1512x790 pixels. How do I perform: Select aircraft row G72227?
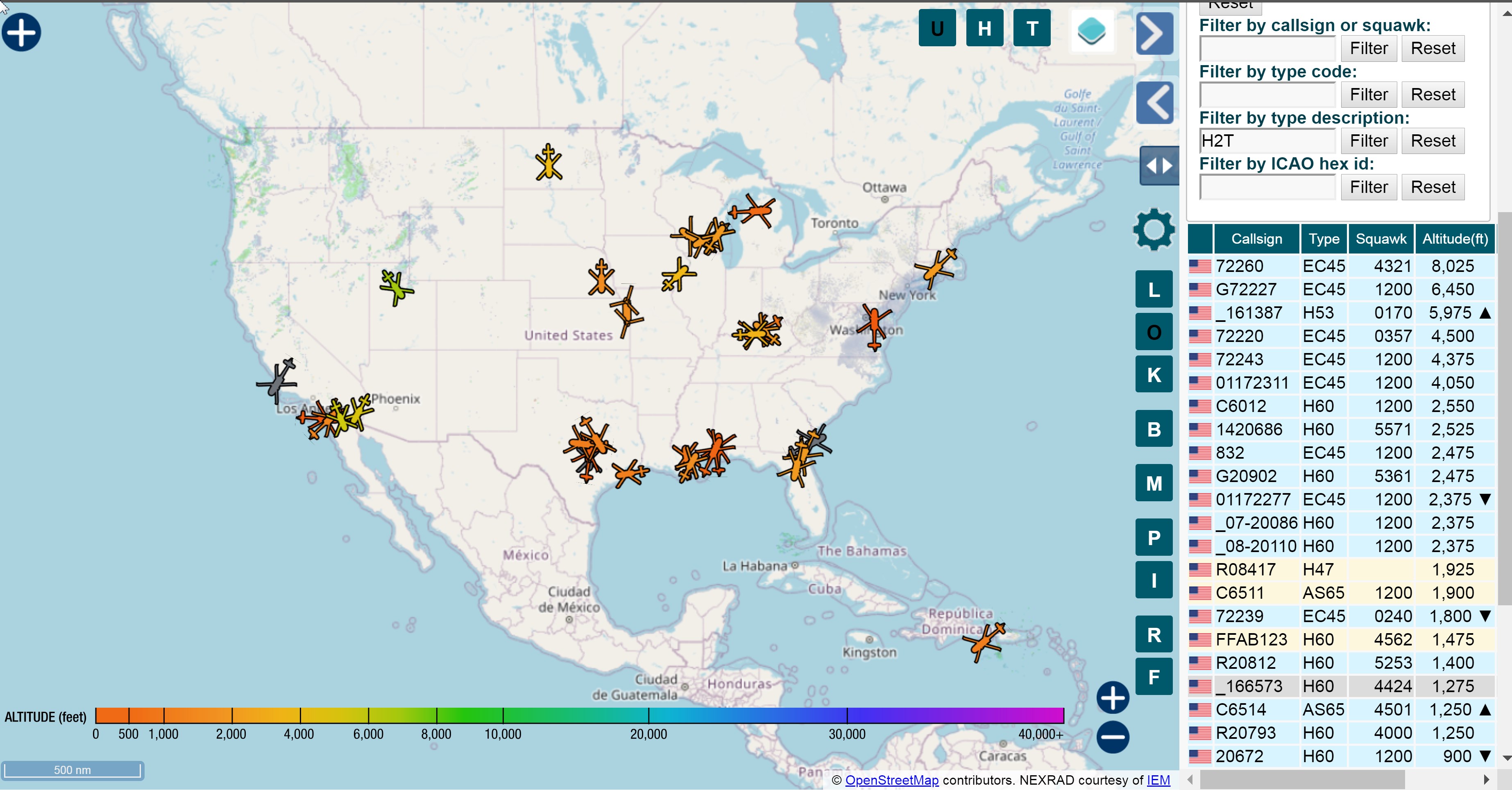pyautogui.click(x=1341, y=290)
